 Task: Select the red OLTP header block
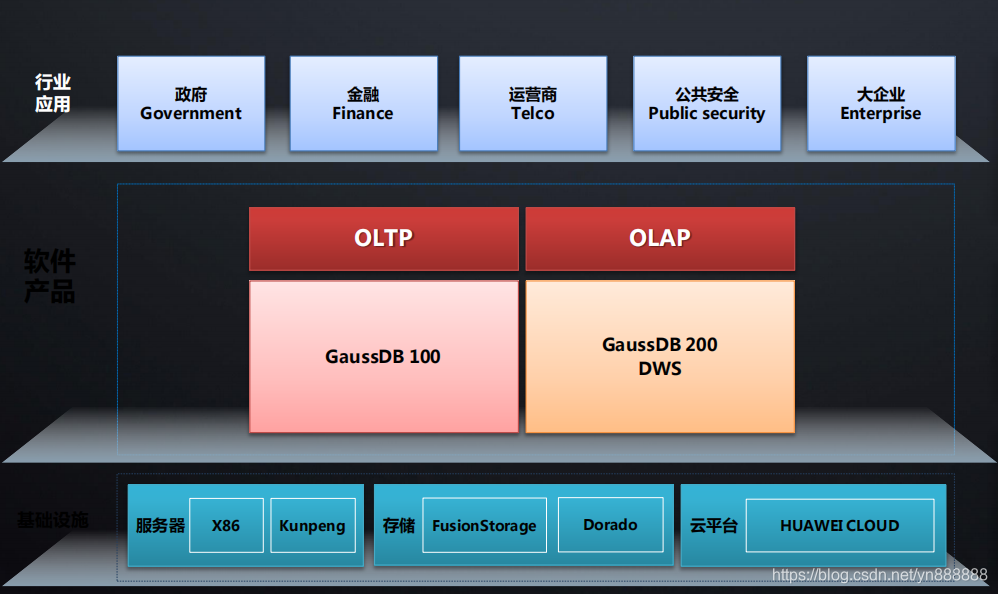tap(384, 239)
